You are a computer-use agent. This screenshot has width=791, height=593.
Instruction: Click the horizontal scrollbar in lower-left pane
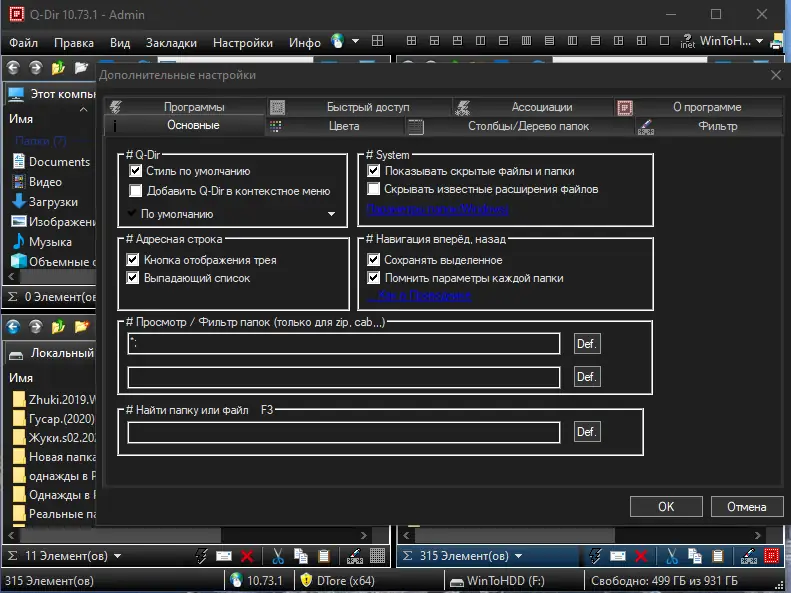pyautogui.click(x=119, y=535)
